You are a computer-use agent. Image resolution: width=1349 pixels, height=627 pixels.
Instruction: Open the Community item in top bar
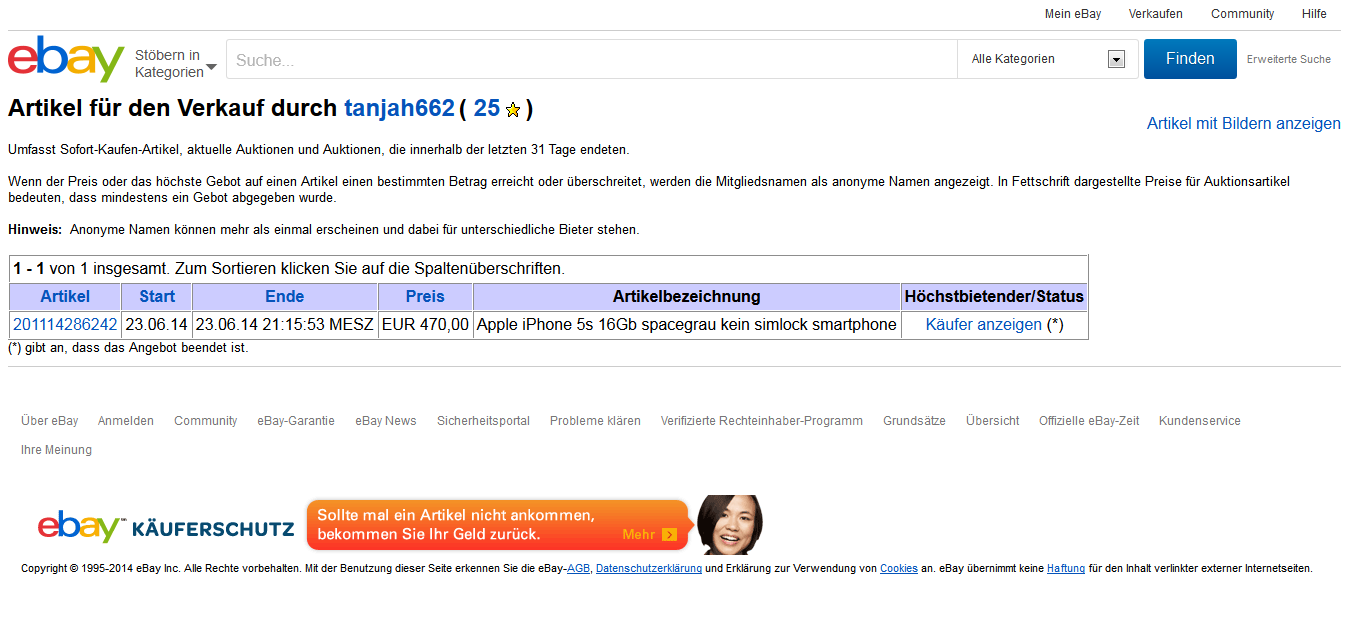pyautogui.click(x=1242, y=14)
